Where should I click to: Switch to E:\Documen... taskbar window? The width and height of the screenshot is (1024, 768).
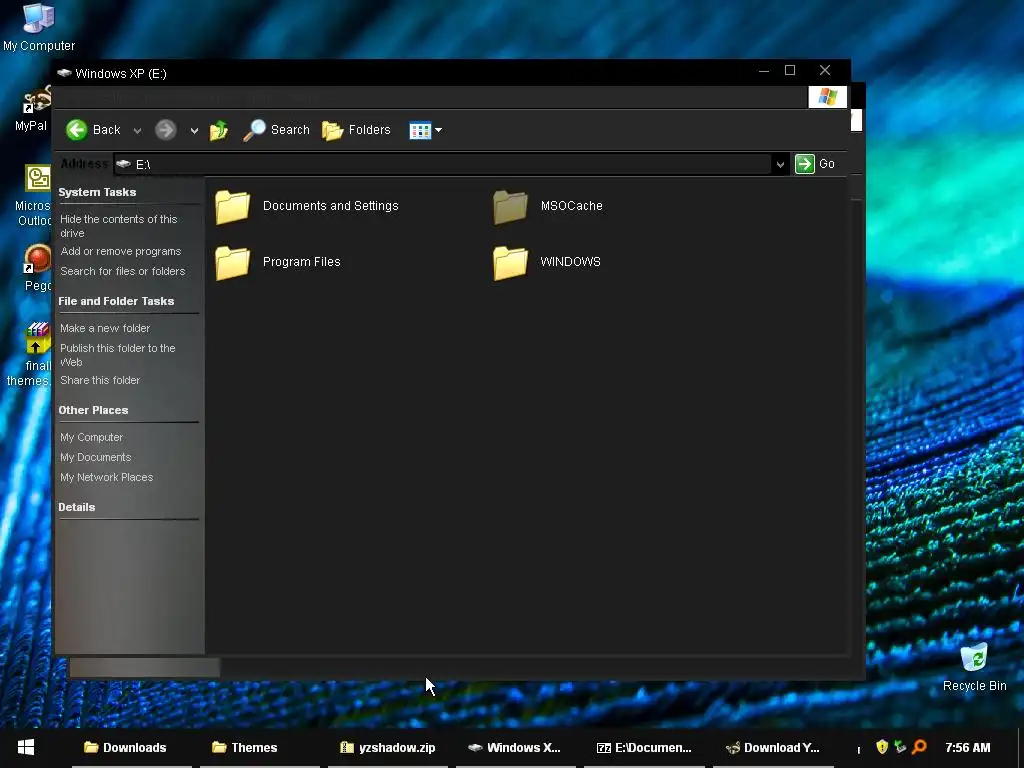[644, 748]
